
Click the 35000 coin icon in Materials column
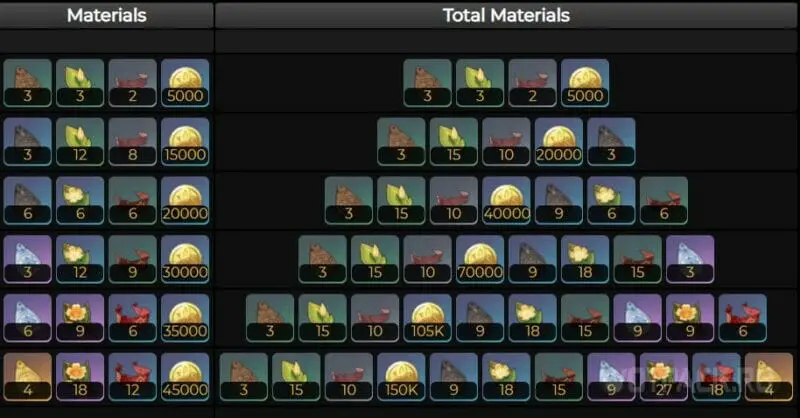point(185,318)
